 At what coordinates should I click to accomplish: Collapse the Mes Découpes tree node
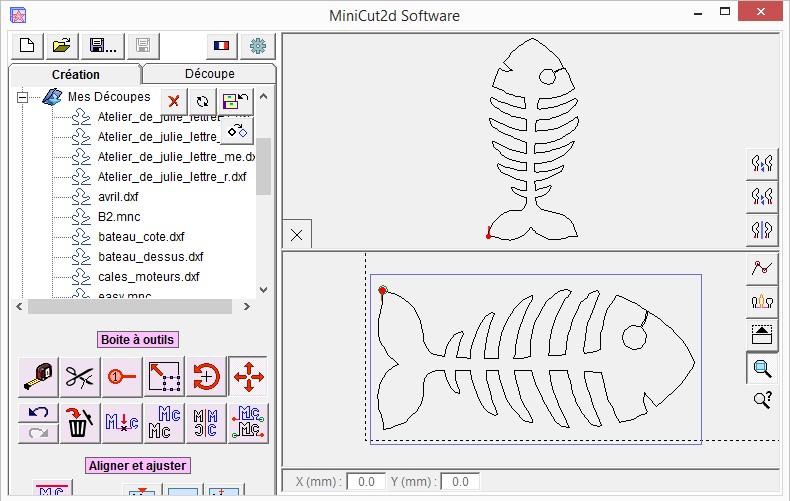(22, 97)
